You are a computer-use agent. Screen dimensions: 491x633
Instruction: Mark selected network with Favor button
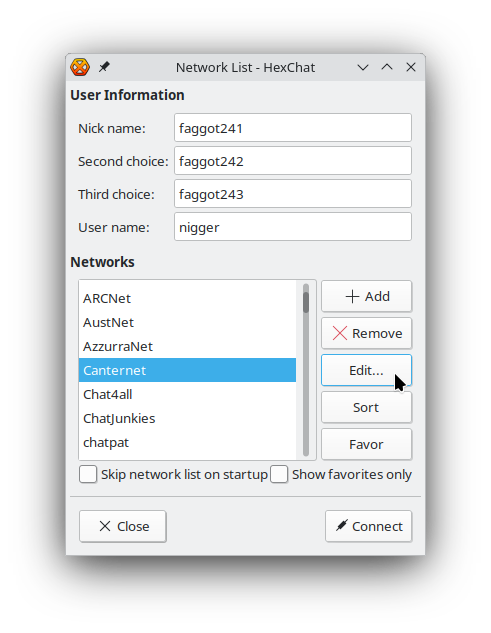pos(366,444)
